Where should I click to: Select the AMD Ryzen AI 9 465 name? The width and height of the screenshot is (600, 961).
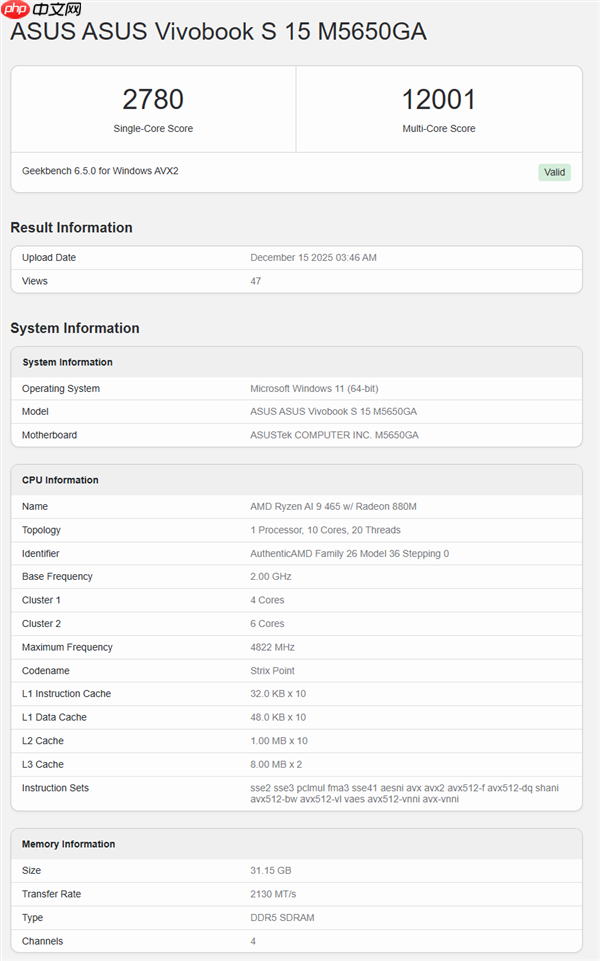click(x=333, y=507)
